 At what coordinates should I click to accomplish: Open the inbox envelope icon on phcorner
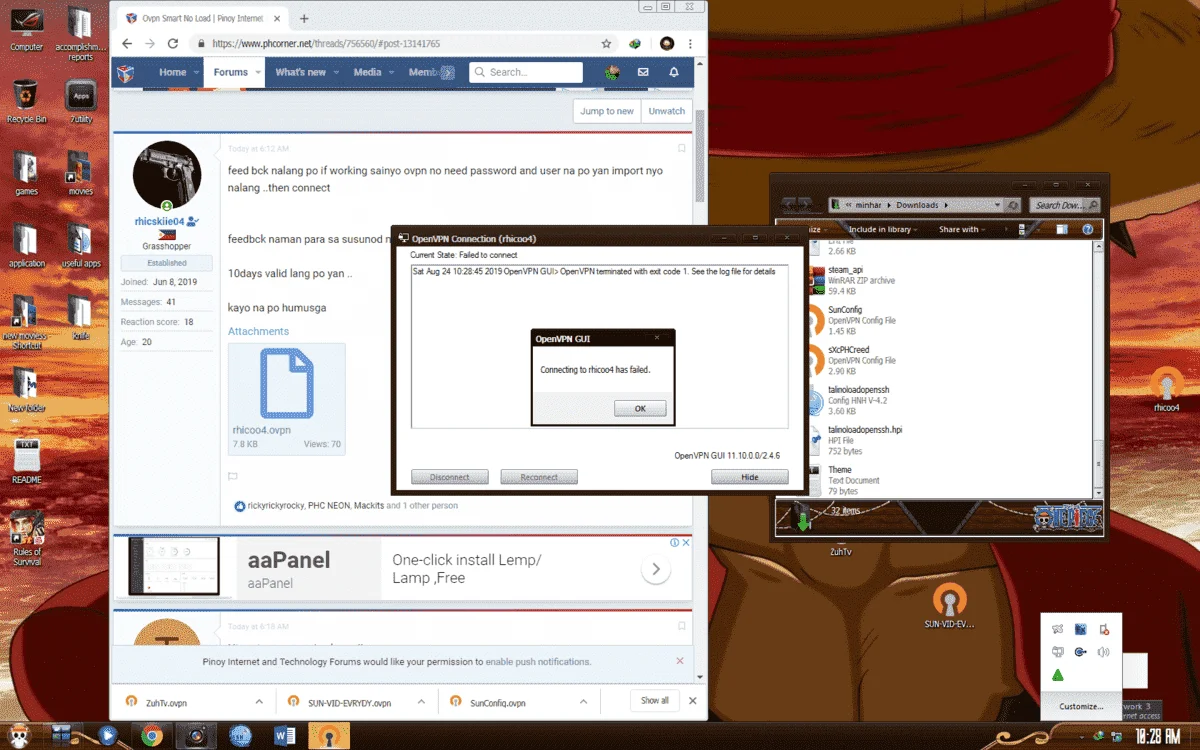[643, 72]
